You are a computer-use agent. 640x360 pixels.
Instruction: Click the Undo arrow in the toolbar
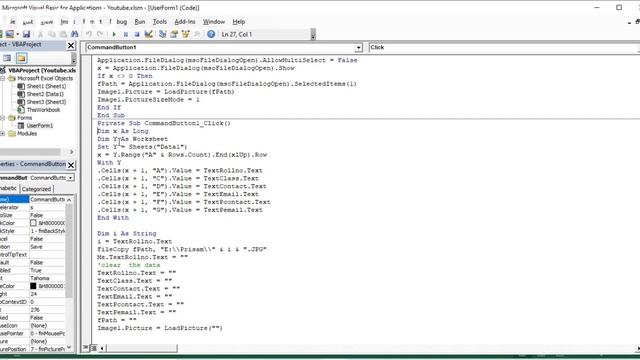tap(89, 34)
